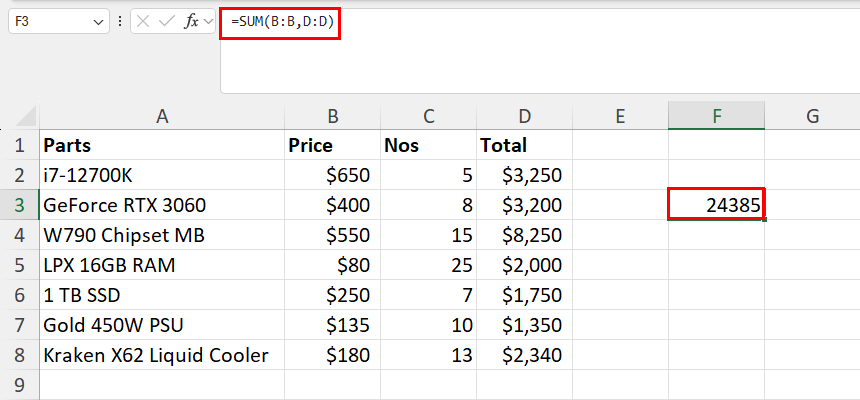Select row 2 header
This screenshot has height=400, width=860.
pyautogui.click(x=20, y=175)
